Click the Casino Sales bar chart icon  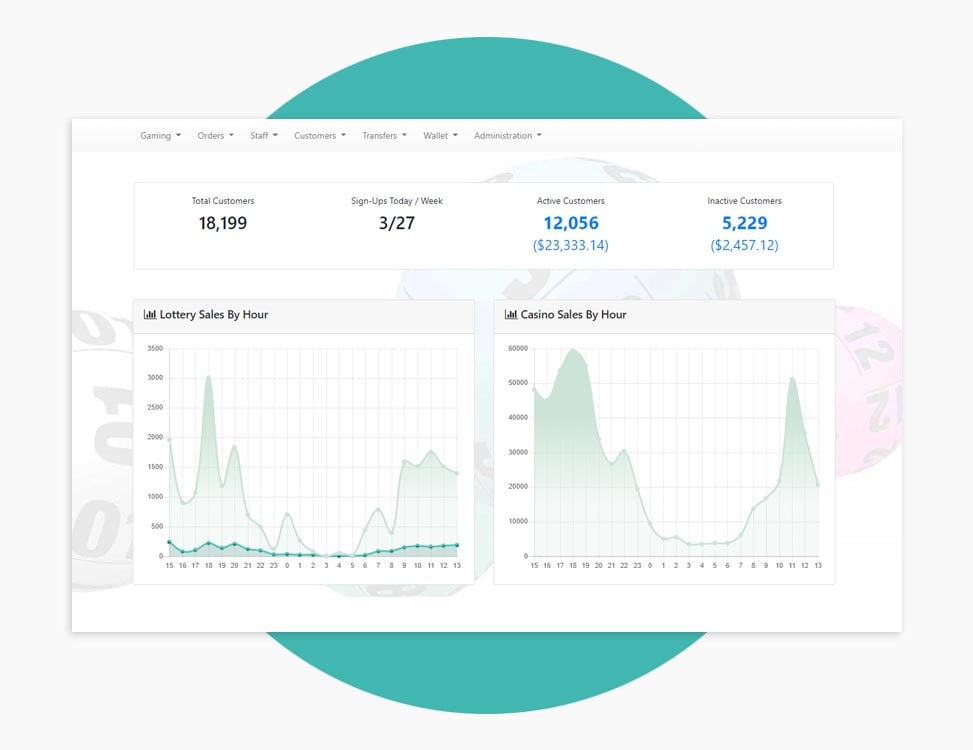pyautogui.click(x=511, y=315)
